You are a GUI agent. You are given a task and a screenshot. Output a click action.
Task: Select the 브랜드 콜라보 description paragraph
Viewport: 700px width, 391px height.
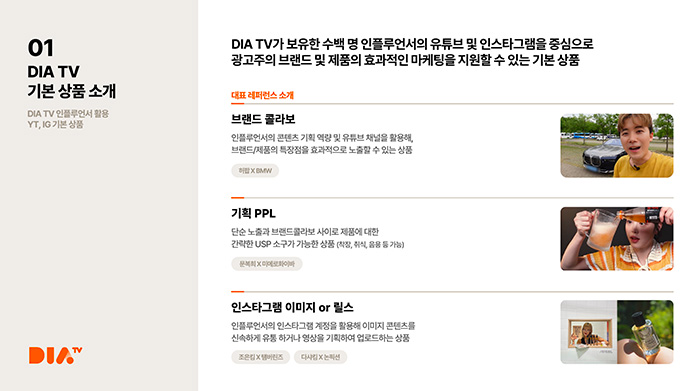click(x=322, y=144)
